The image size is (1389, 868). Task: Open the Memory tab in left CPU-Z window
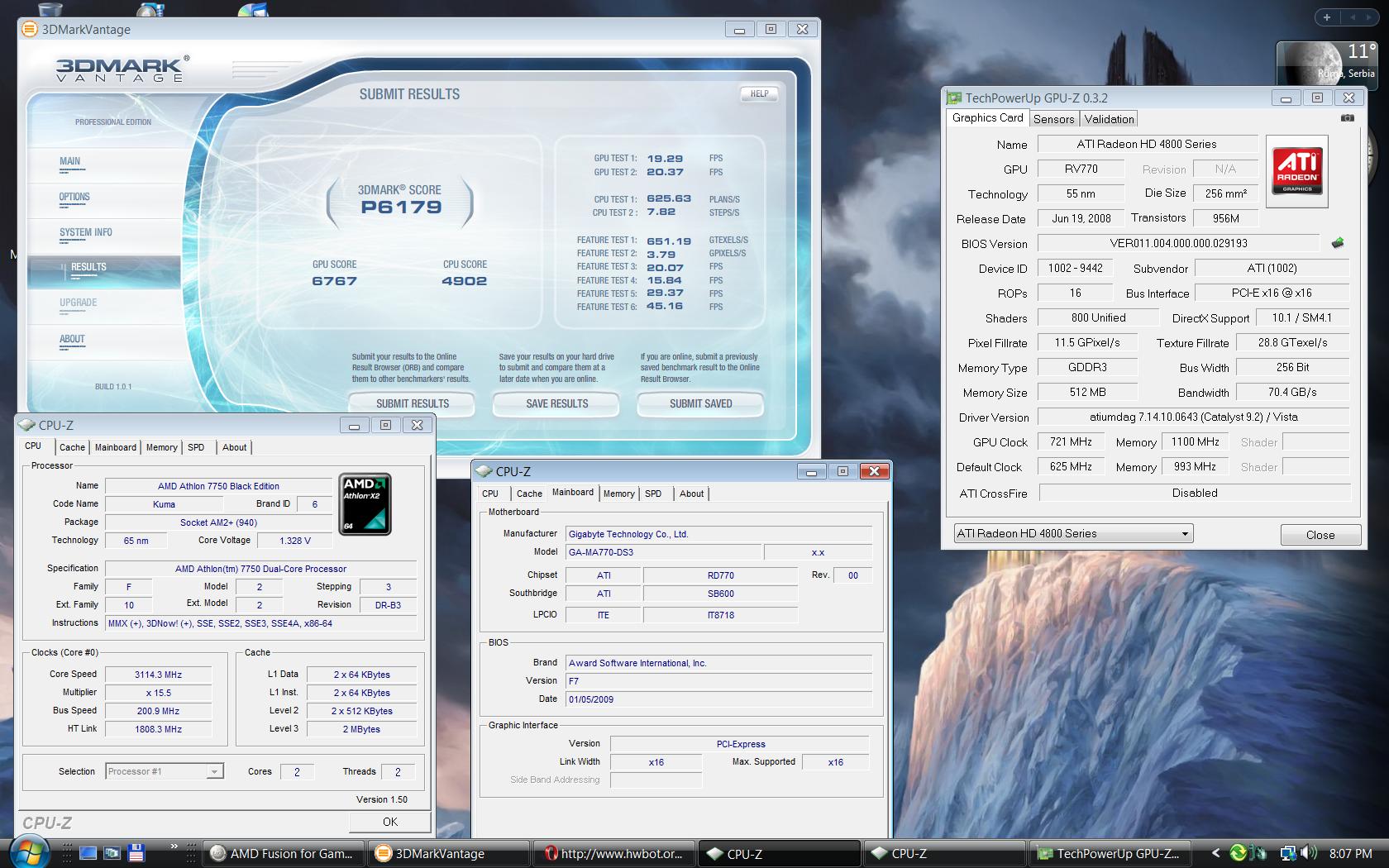click(x=161, y=447)
